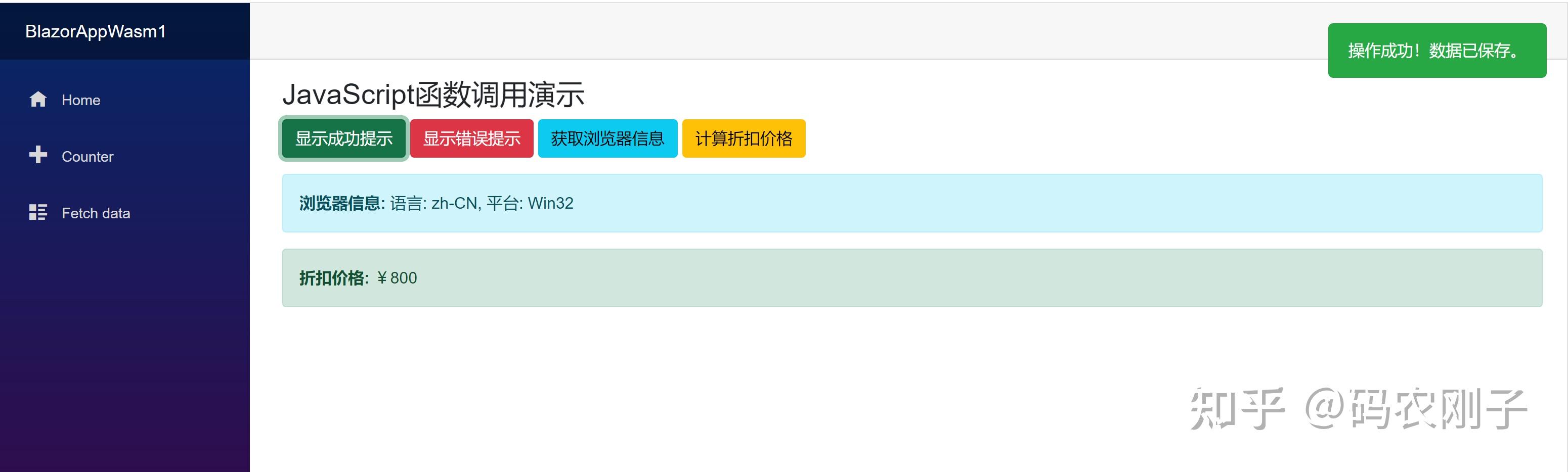Select the 计算折扣价格 yellow button
This screenshot has height=472, width=1568.
point(744,138)
